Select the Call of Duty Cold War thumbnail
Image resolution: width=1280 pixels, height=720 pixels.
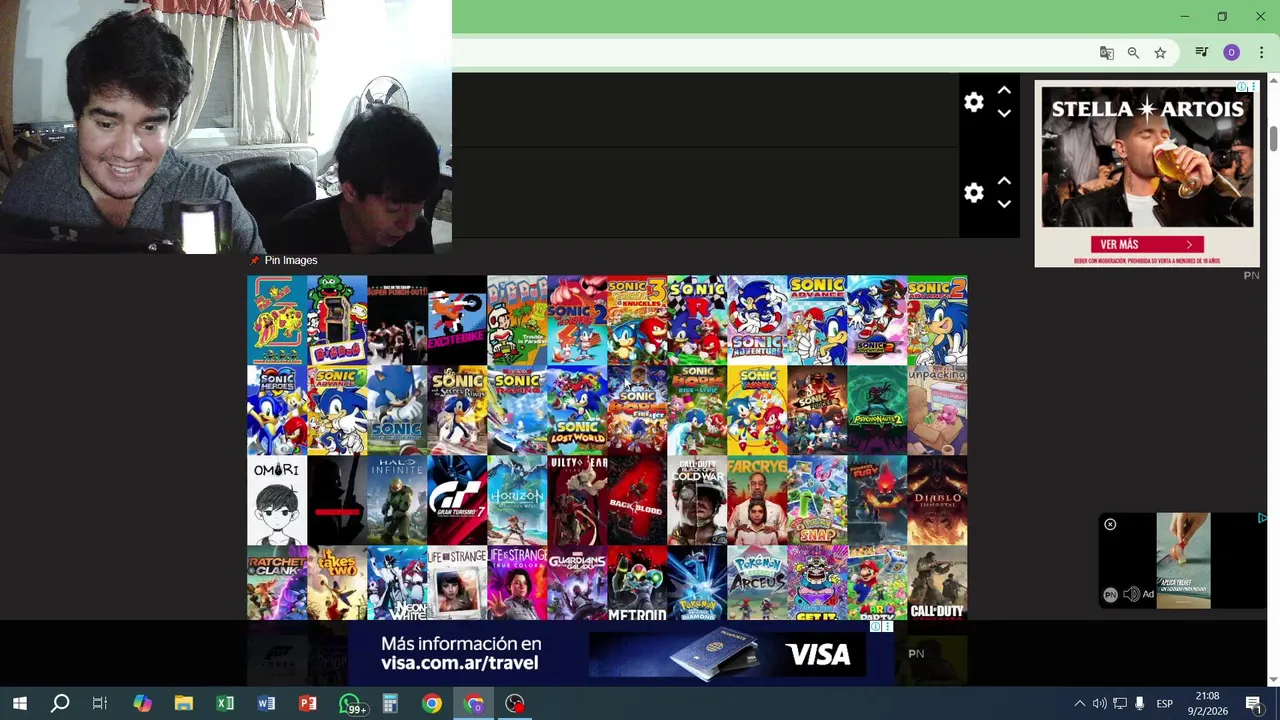pos(697,500)
